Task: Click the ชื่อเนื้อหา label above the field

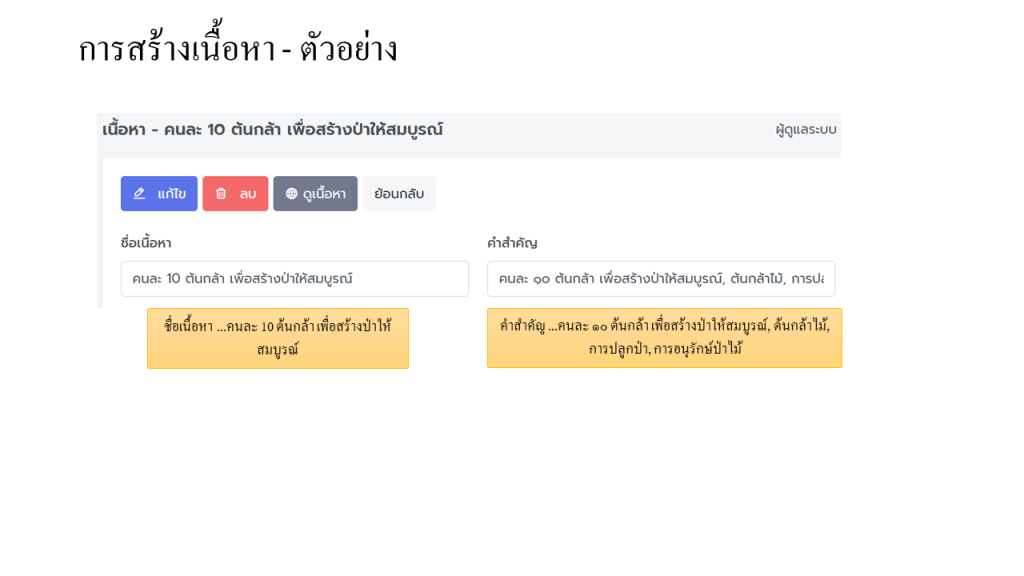Action: pos(146,243)
